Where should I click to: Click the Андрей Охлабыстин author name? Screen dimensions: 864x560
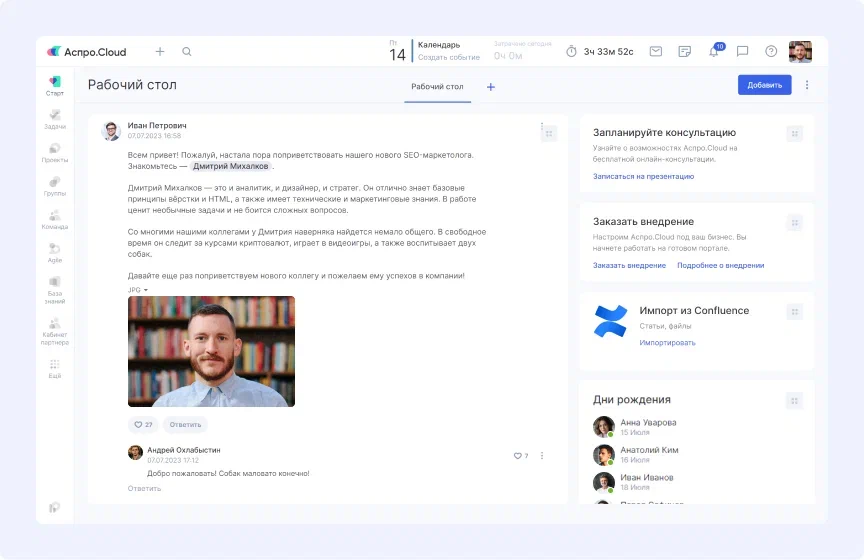click(x=183, y=450)
